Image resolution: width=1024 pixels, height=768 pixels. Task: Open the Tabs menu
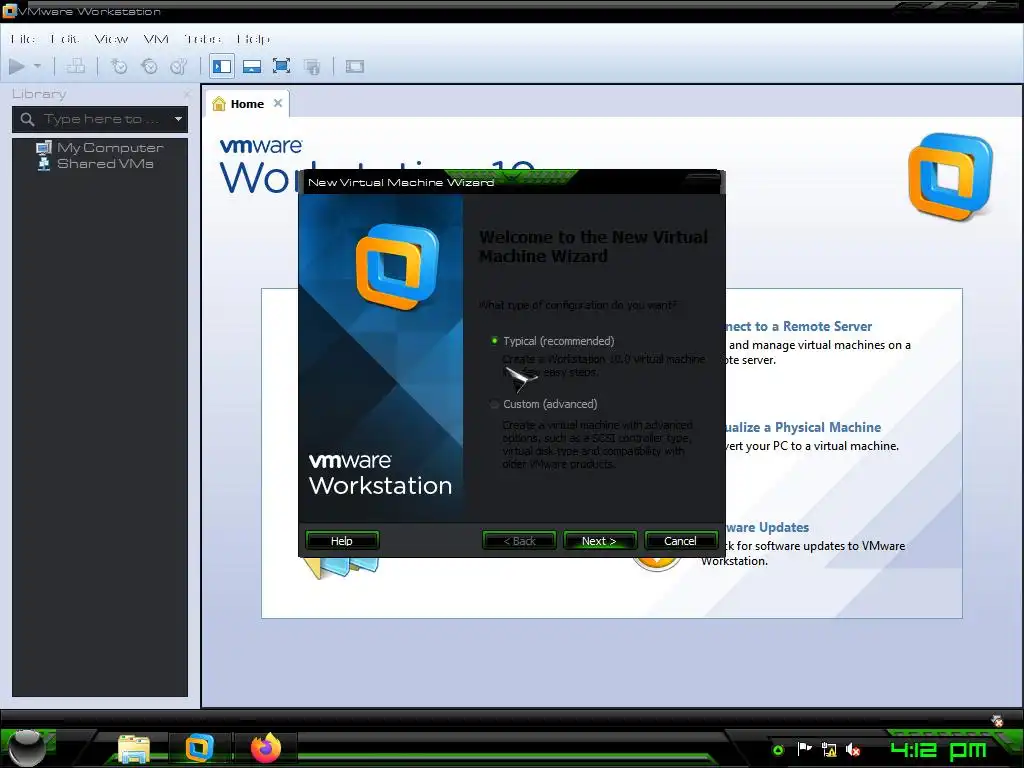[x=202, y=39]
